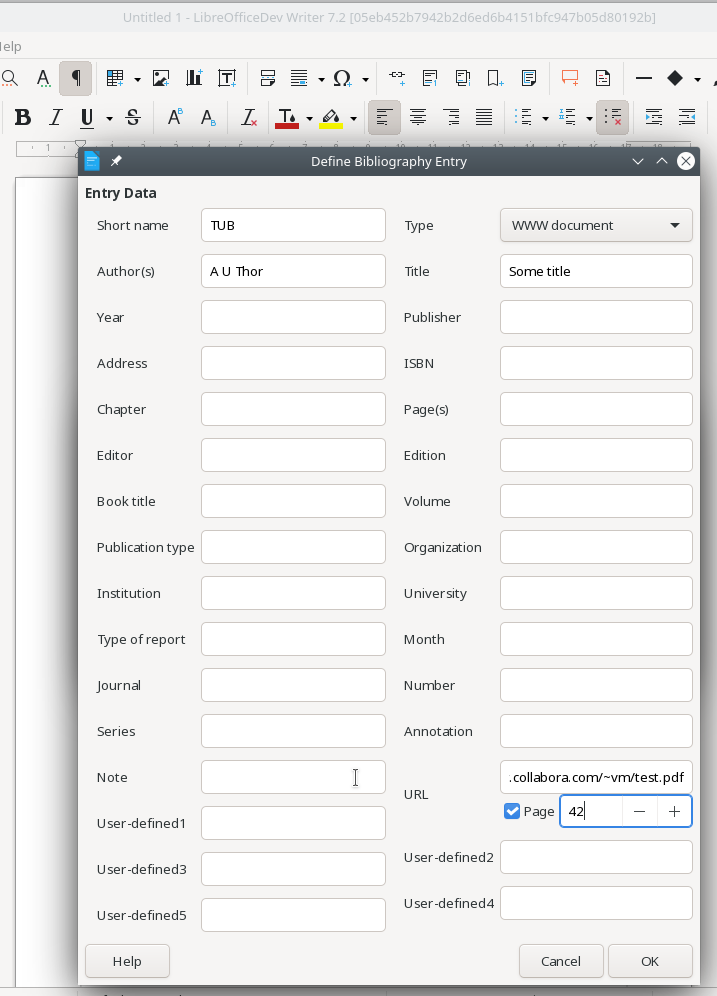Click the Year input field
The height and width of the screenshot is (996, 717).
293,317
